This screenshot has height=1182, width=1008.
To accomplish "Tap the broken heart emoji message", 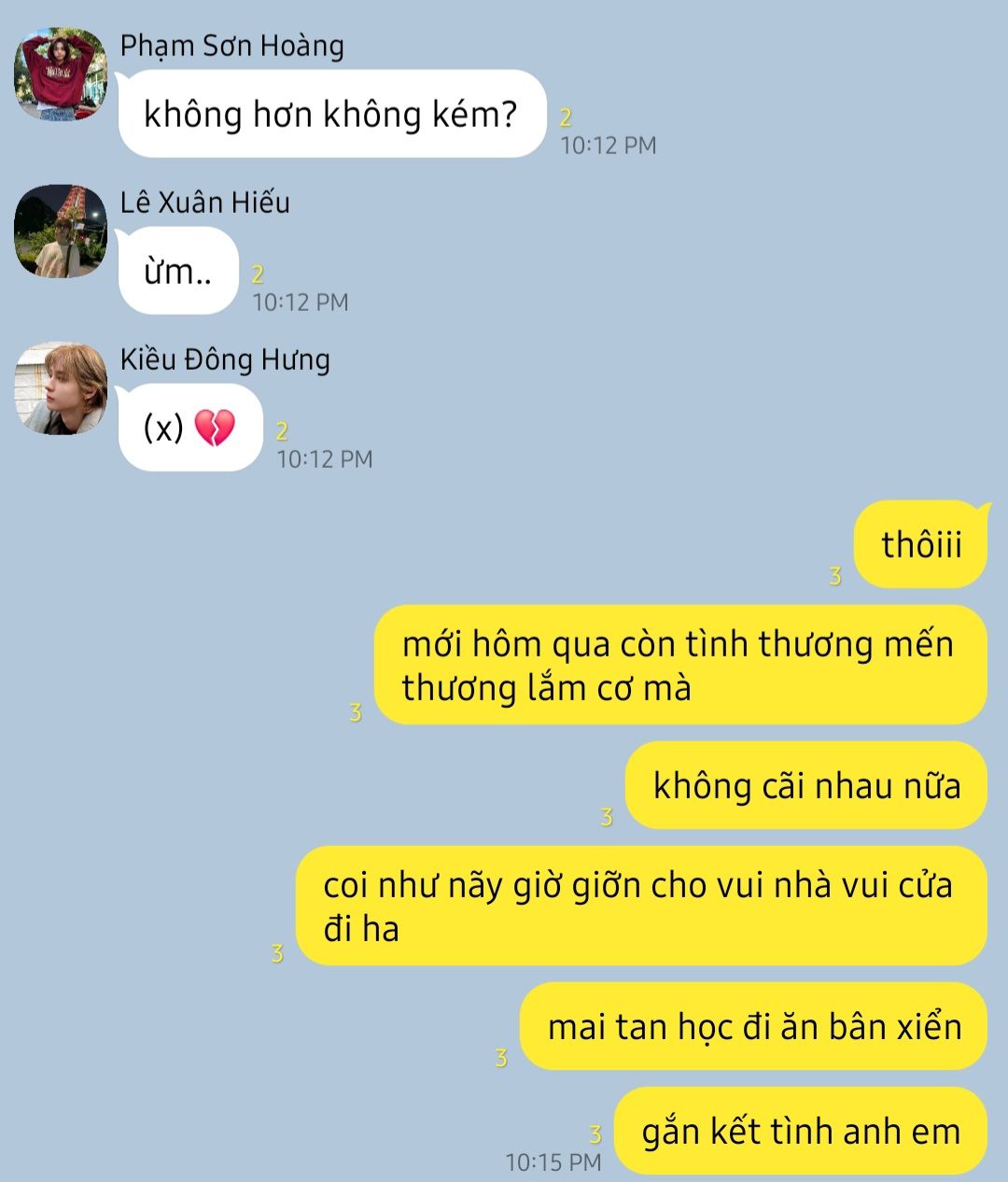I will click(190, 428).
